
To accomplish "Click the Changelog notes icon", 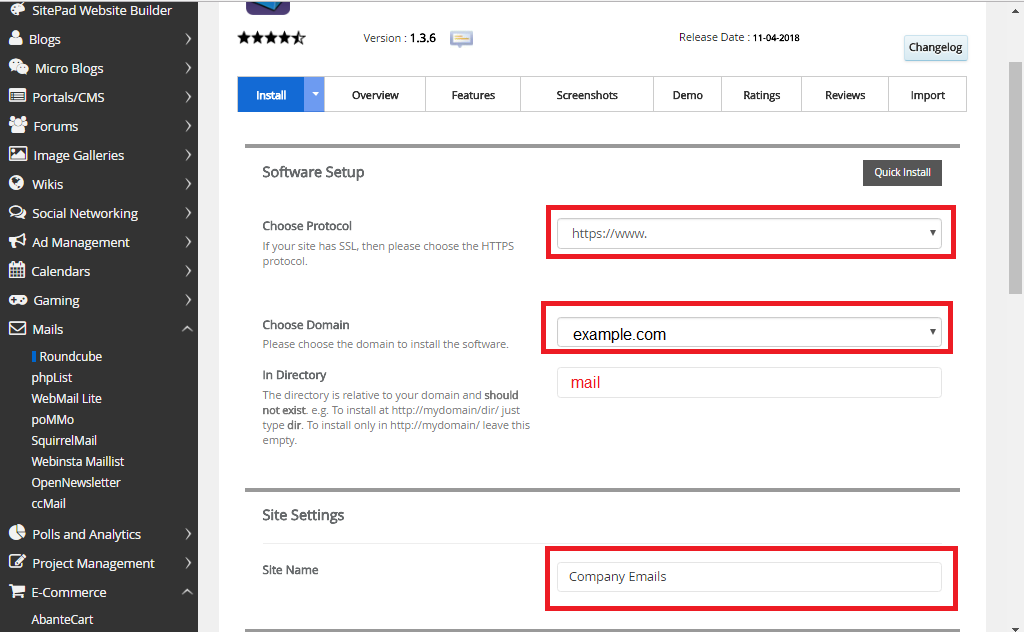I will point(460,38).
